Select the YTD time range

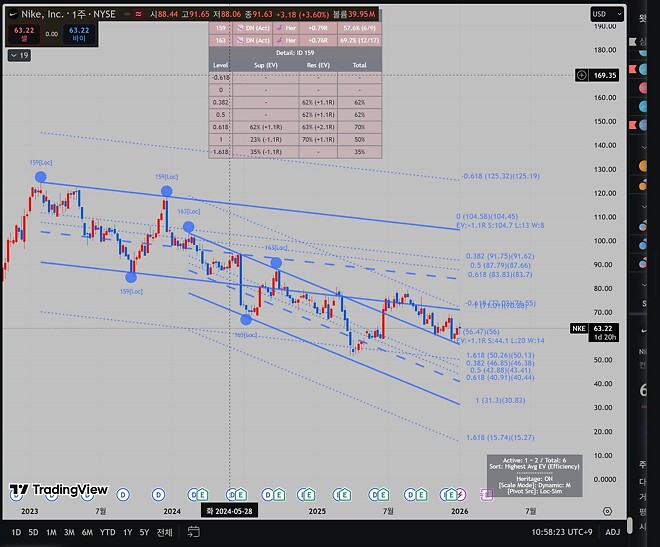pyautogui.click(x=107, y=532)
